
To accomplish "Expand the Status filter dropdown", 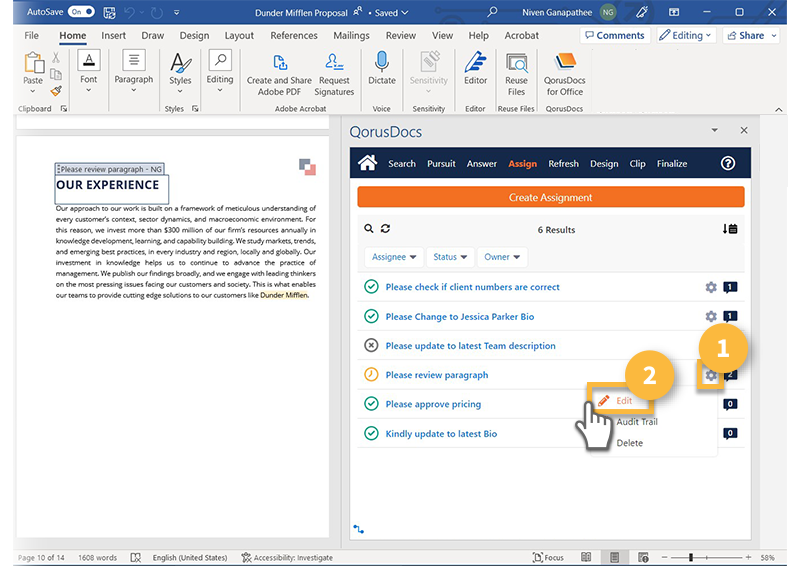I will pos(449,257).
